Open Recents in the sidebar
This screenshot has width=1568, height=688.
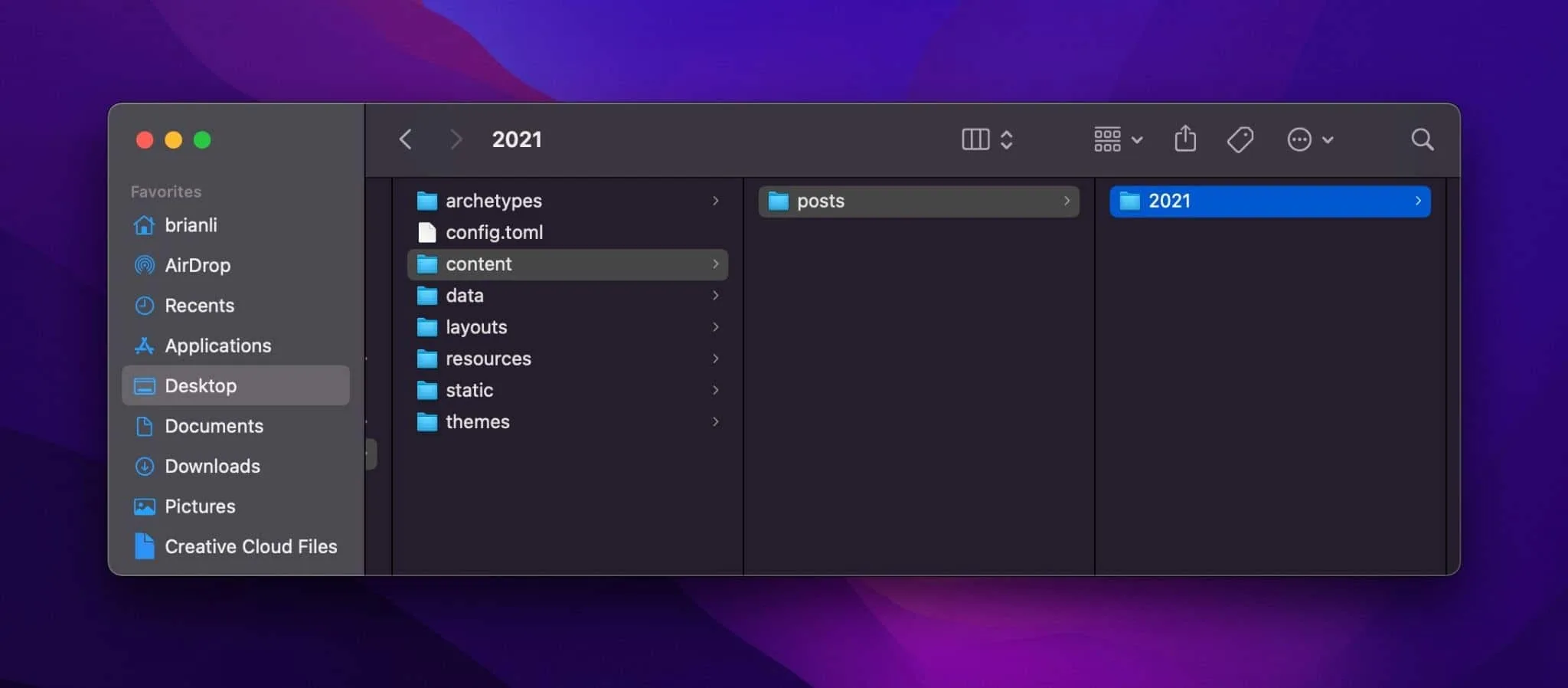pos(236,306)
